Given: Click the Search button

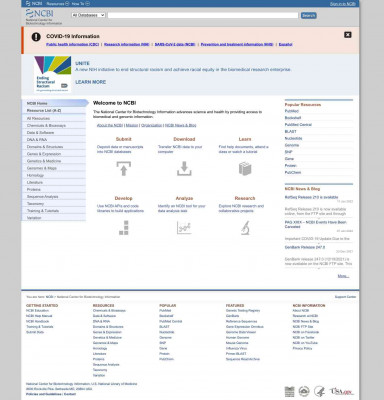Looking at the screenshot, I should point(308,15).
